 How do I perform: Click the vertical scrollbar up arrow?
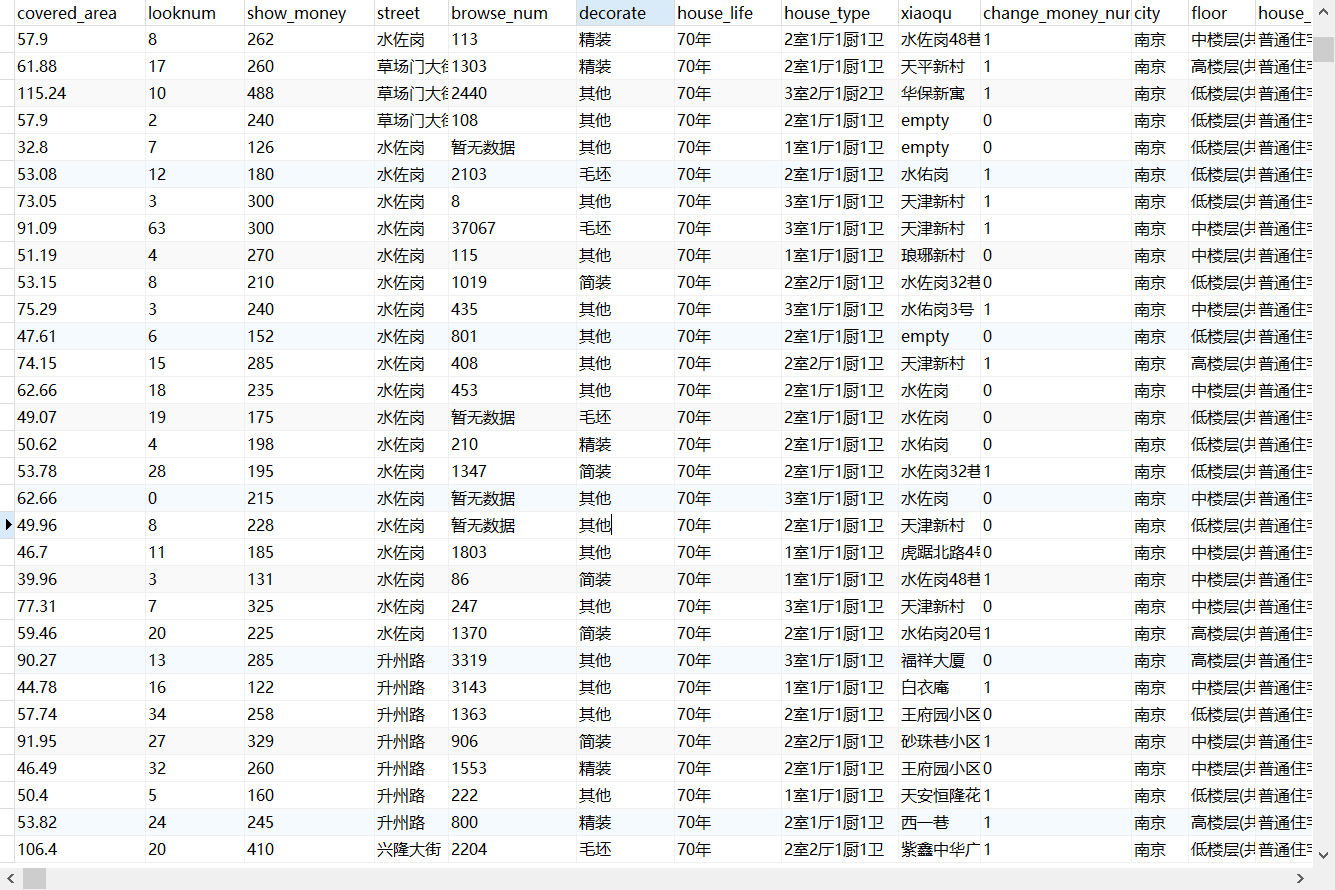point(1324,10)
